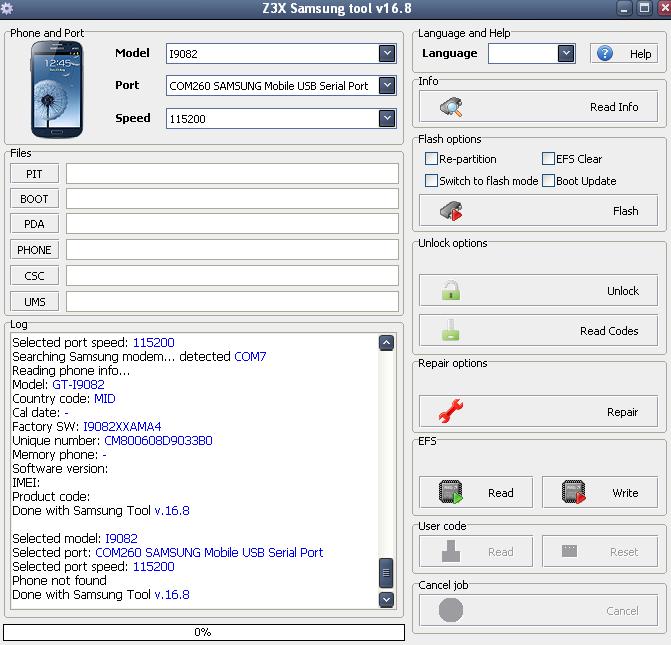This screenshot has width=671, height=645.
Task: Click the Log scrollbar up arrow
Action: click(386, 342)
